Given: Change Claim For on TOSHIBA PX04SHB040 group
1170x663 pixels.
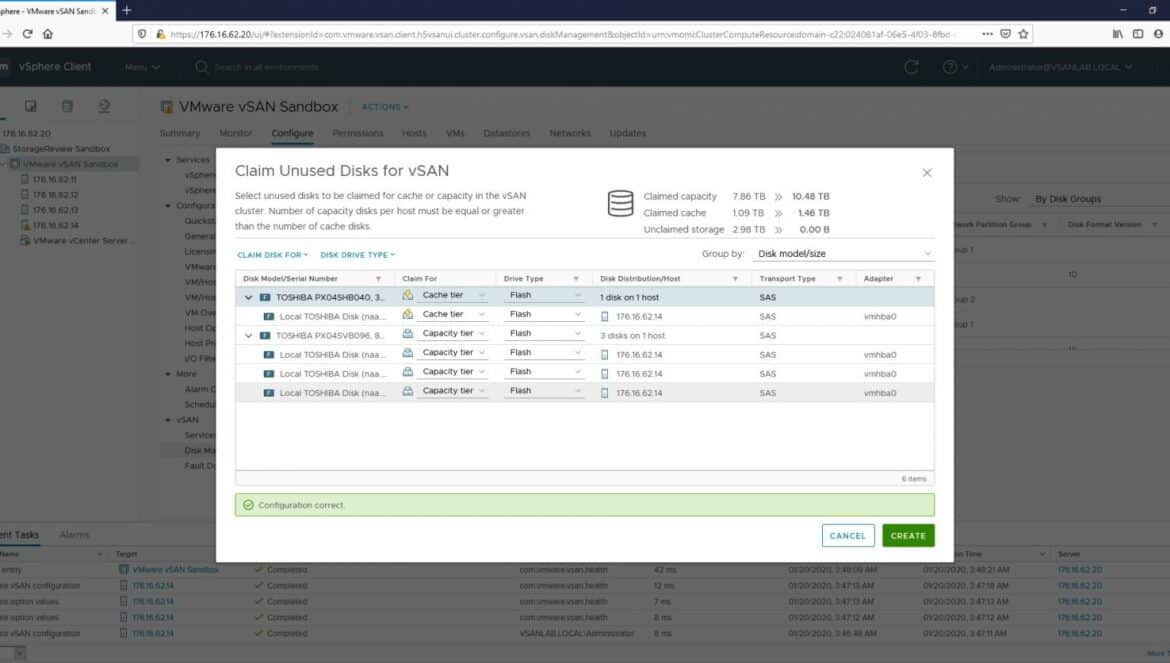Looking at the screenshot, I should click(452, 295).
